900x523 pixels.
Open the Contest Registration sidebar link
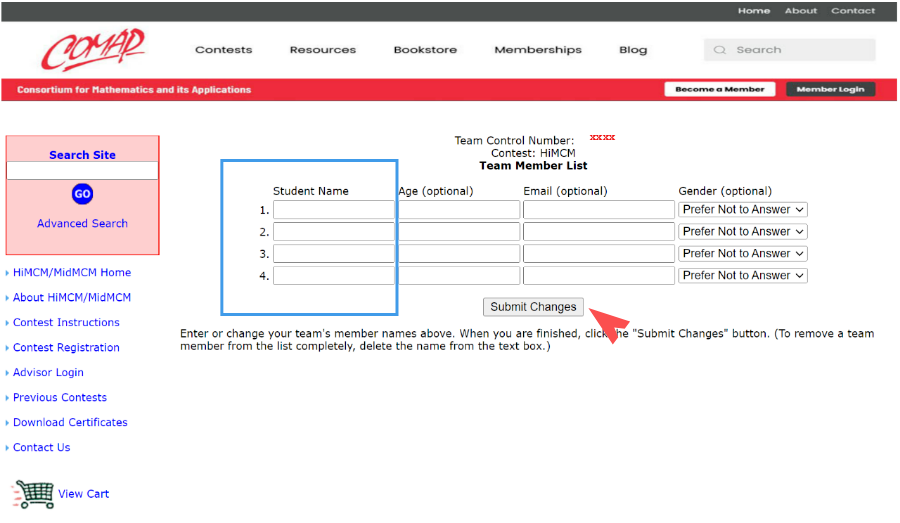pos(66,348)
